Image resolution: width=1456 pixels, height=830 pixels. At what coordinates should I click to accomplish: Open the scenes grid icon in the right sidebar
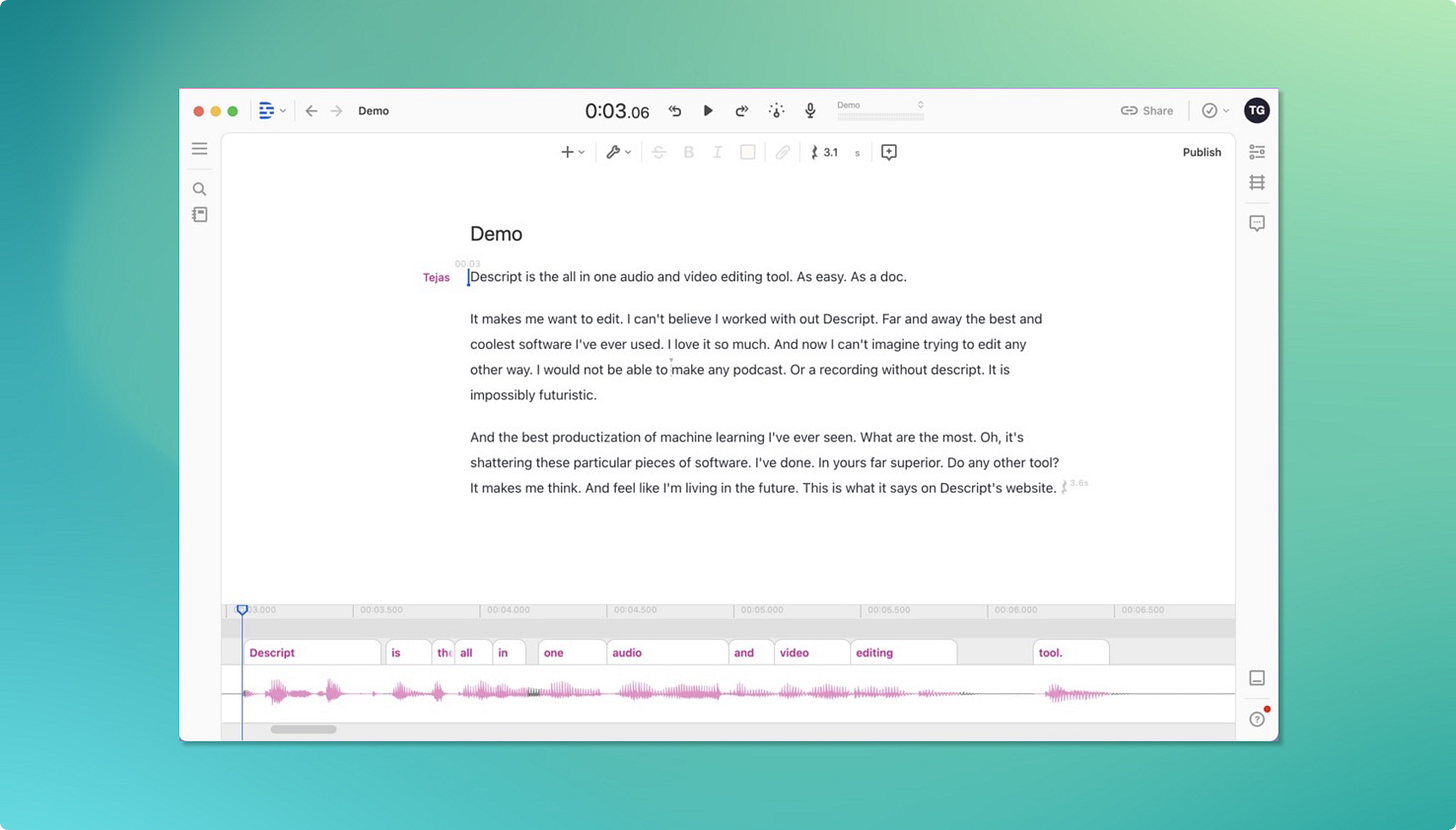(x=1257, y=182)
